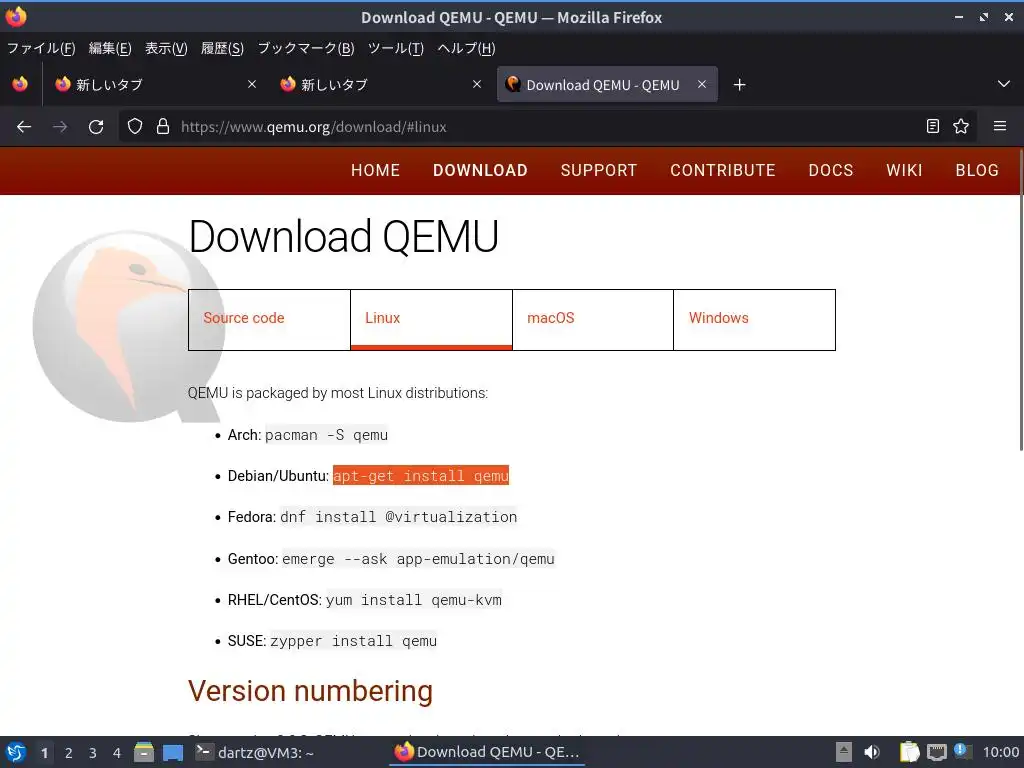This screenshot has height=768, width=1024.
Task: Close the second 新しいタブ tab
Action: tap(477, 84)
